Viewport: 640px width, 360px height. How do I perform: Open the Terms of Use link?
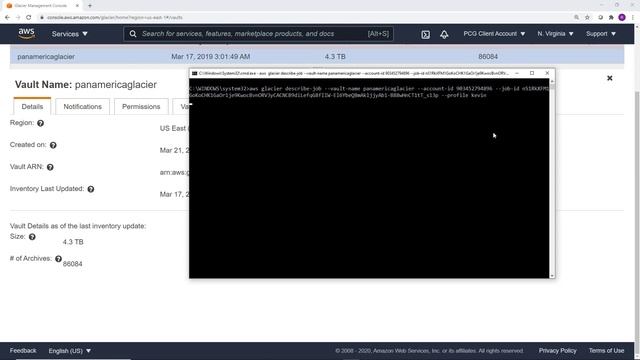click(x=606, y=351)
